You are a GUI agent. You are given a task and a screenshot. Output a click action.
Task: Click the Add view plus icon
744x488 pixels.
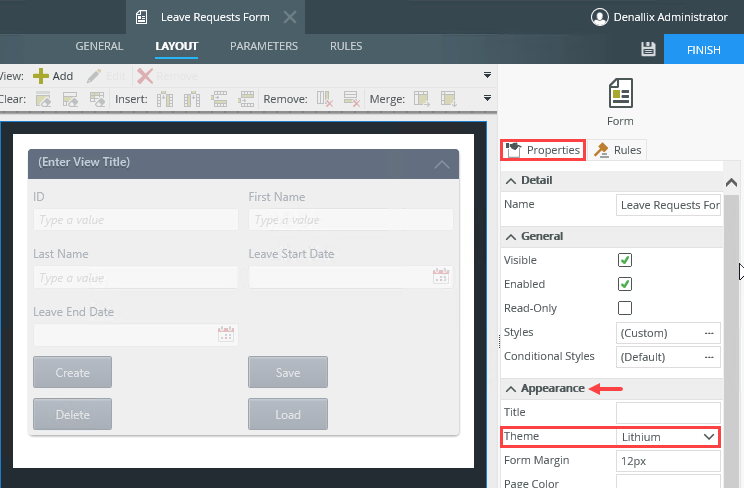[41, 76]
